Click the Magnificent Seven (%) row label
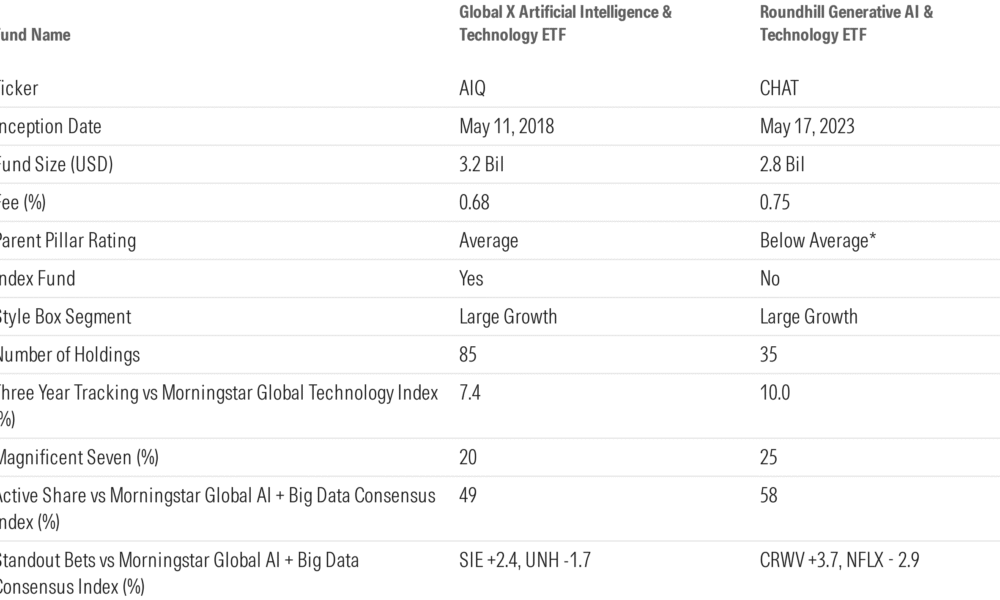The width and height of the screenshot is (1000, 600). tap(78, 457)
